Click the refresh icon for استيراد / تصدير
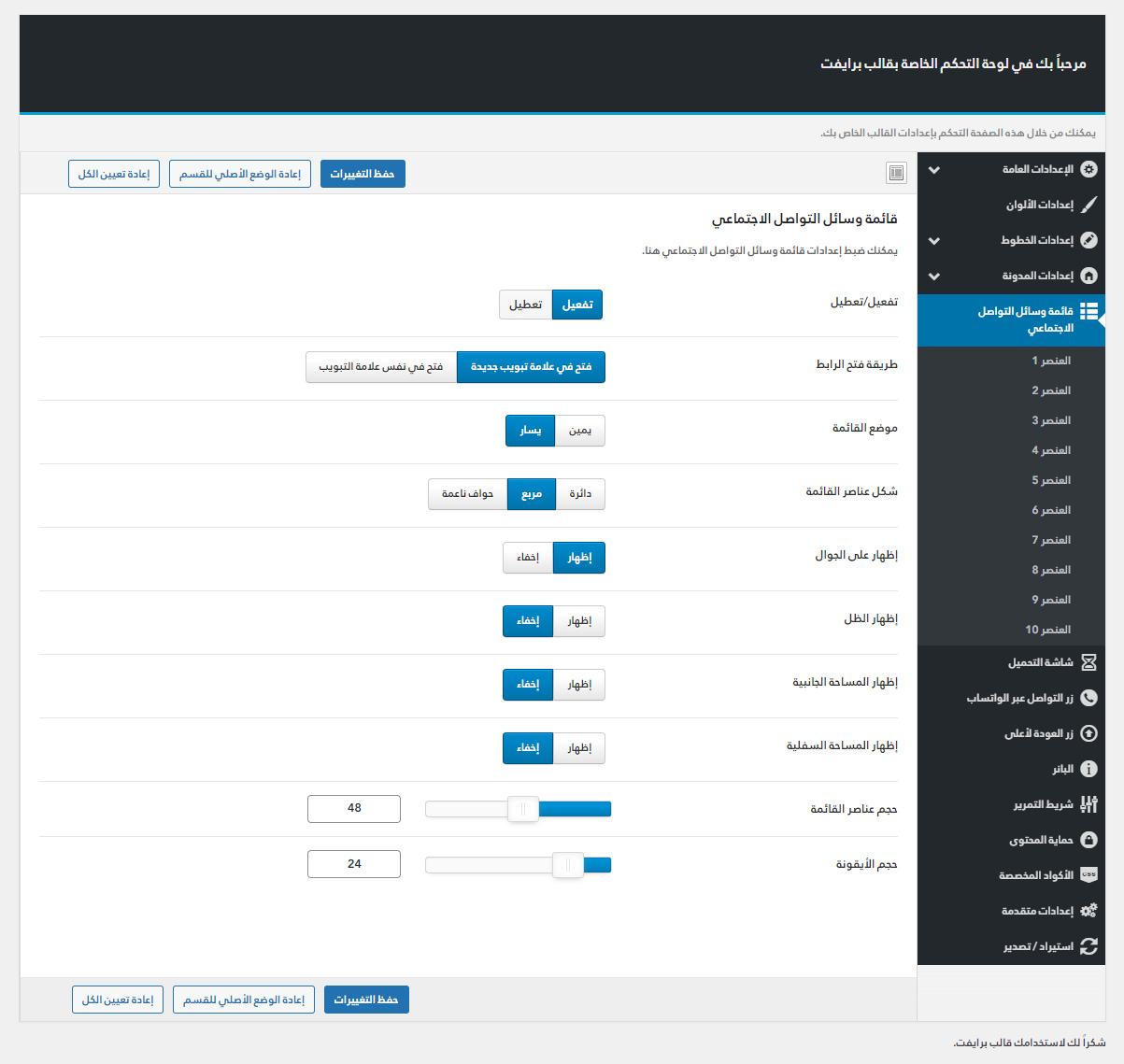This screenshot has height=1064, width=1124. (1088, 946)
